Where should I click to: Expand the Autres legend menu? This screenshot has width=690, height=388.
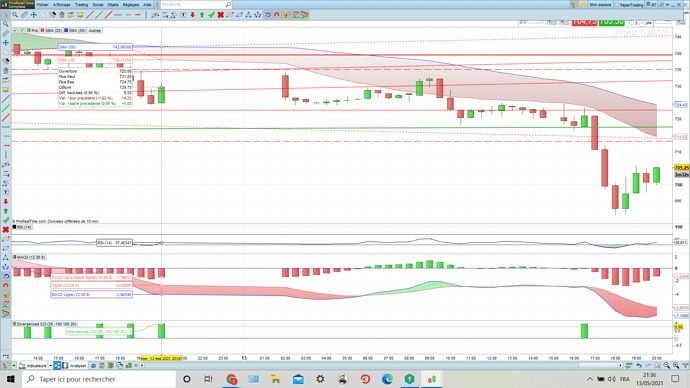coord(95,31)
